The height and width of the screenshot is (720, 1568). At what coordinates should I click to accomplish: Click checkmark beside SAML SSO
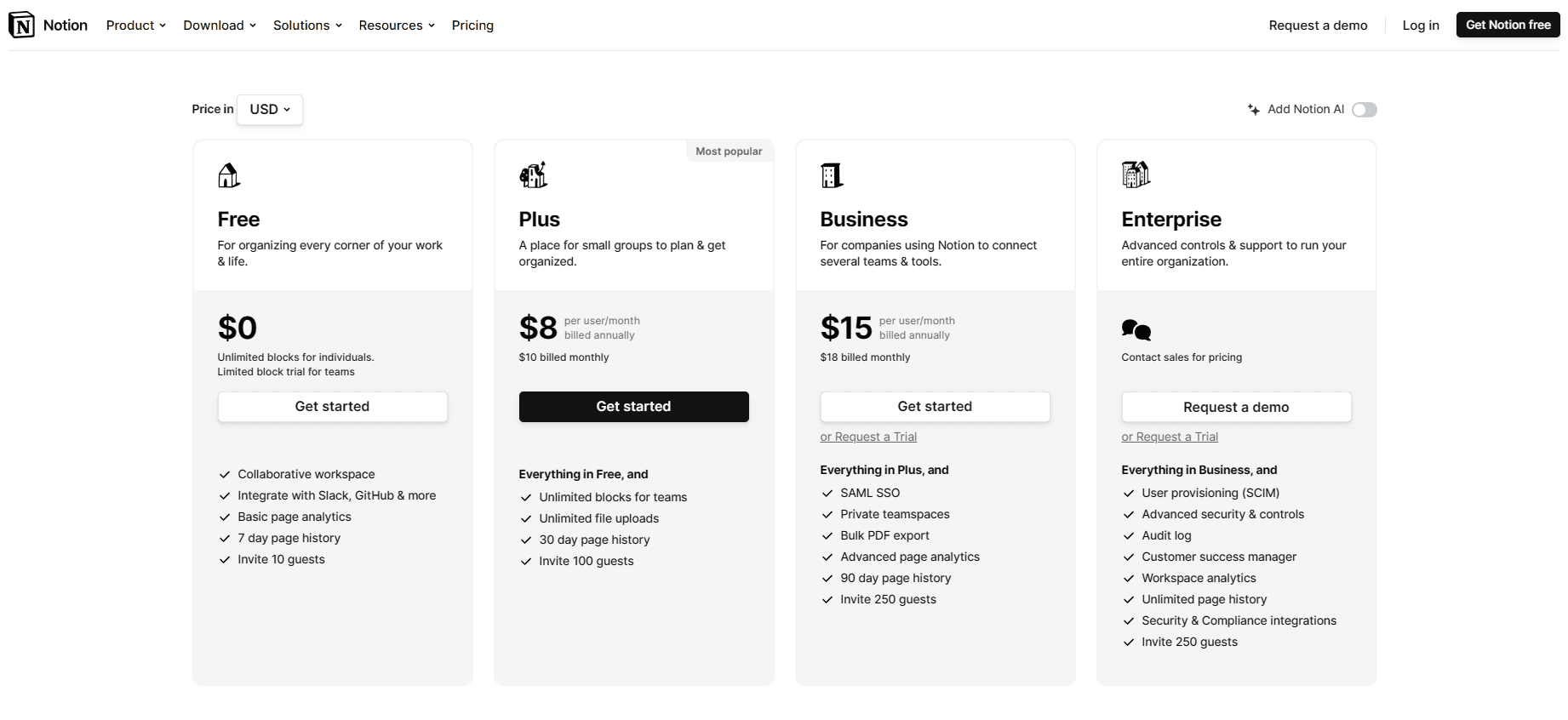(827, 494)
